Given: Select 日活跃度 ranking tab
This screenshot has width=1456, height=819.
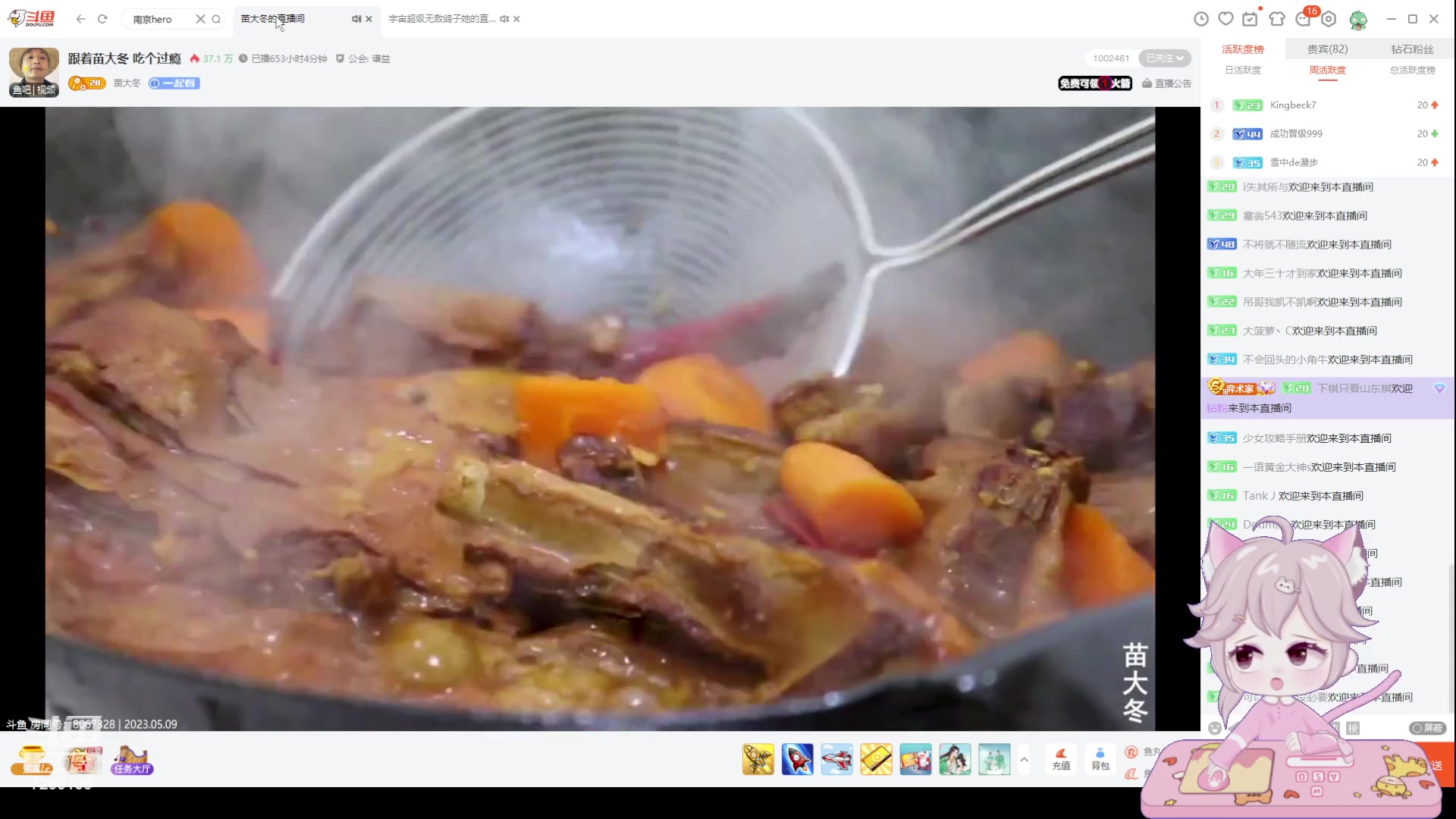Looking at the screenshot, I should point(1243,70).
